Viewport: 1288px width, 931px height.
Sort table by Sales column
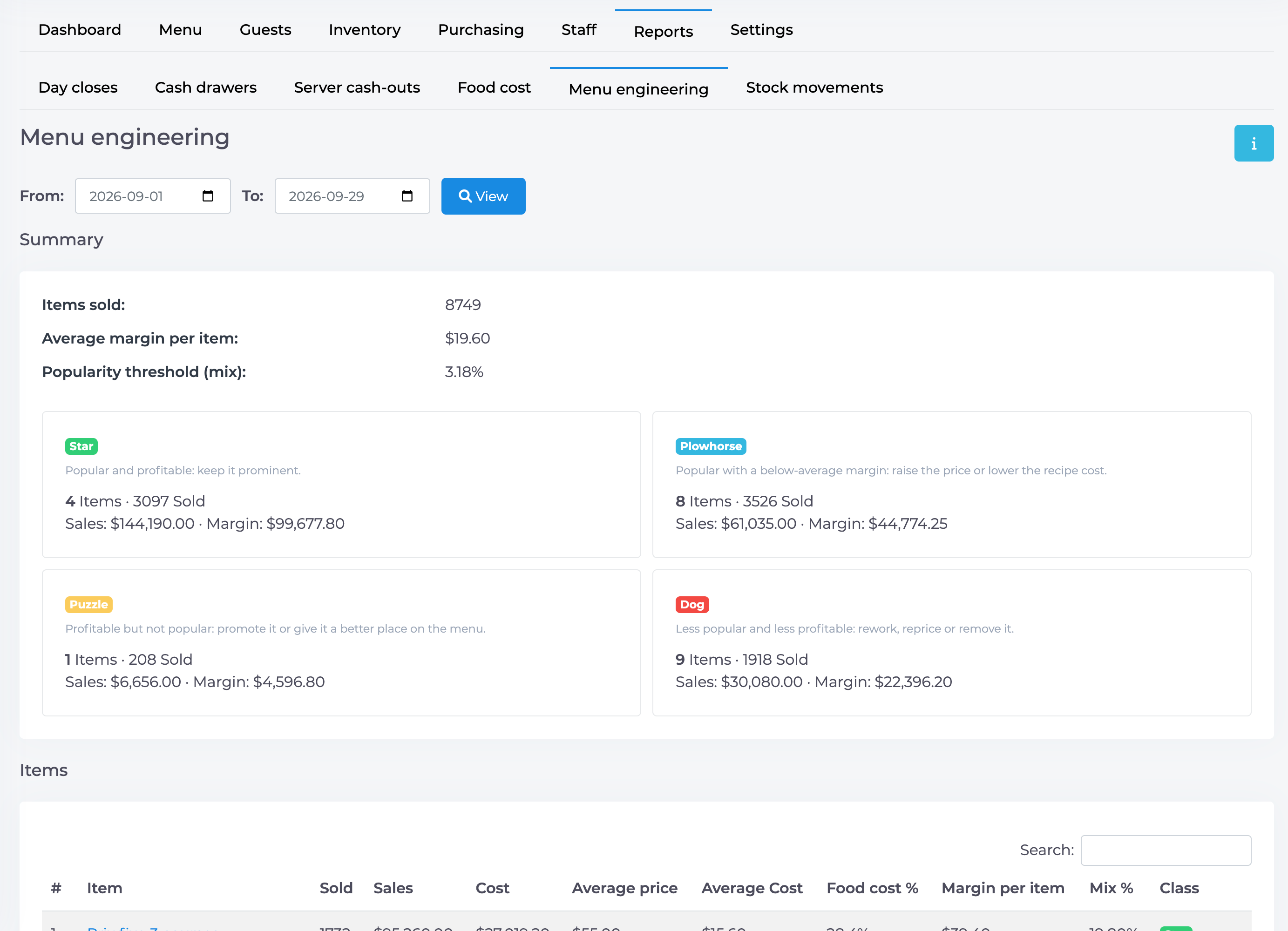(393, 888)
